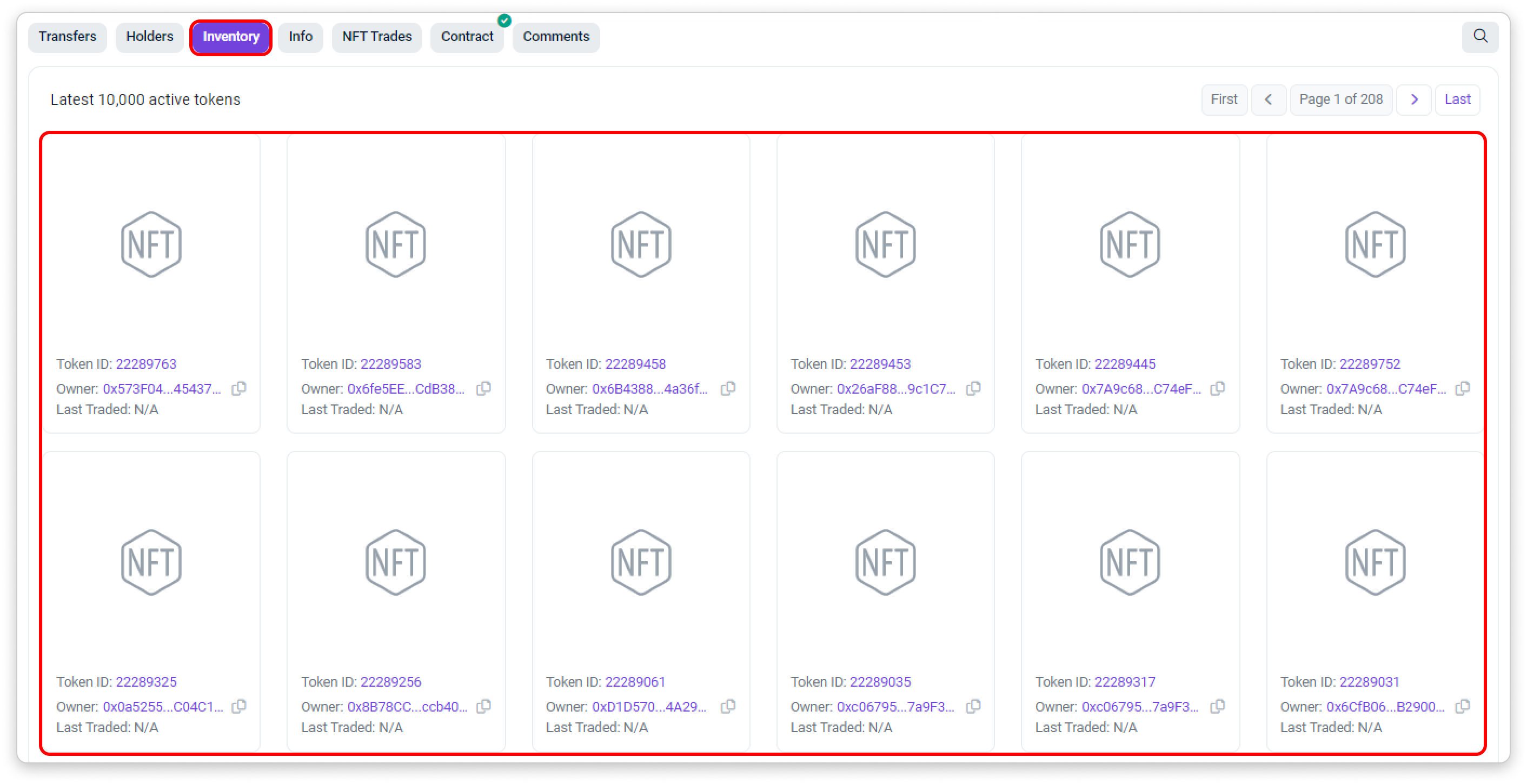This screenshot has width=1527, height=784.
Task: Click NFT thumbnail for token 22289445
Action: point(1130,244)
